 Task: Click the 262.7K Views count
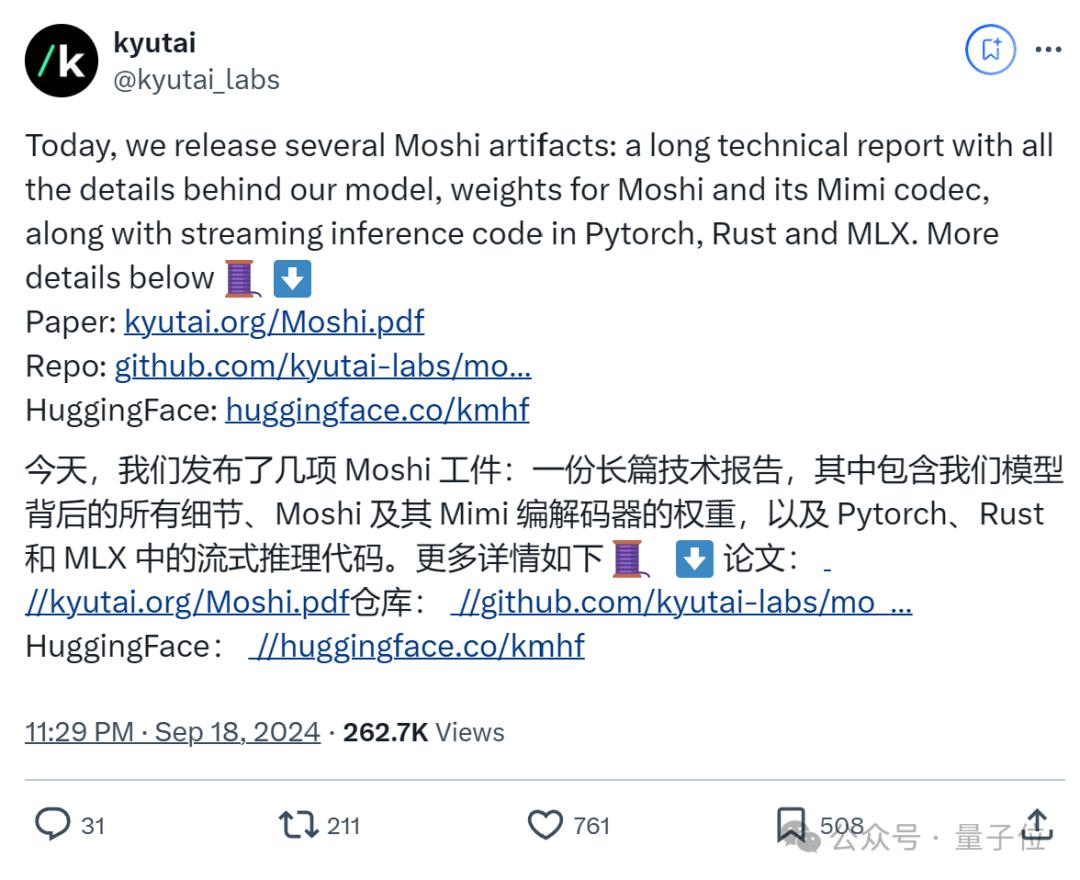pyautogui.click(x=424, y=732)
